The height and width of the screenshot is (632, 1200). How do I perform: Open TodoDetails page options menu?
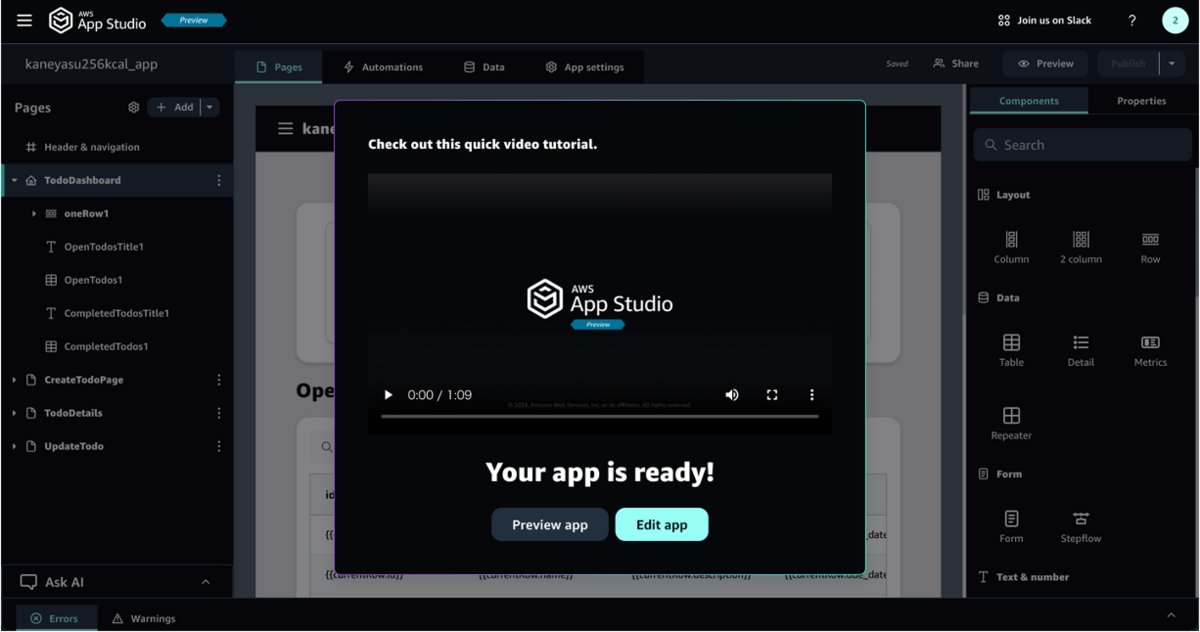point(219,413)
